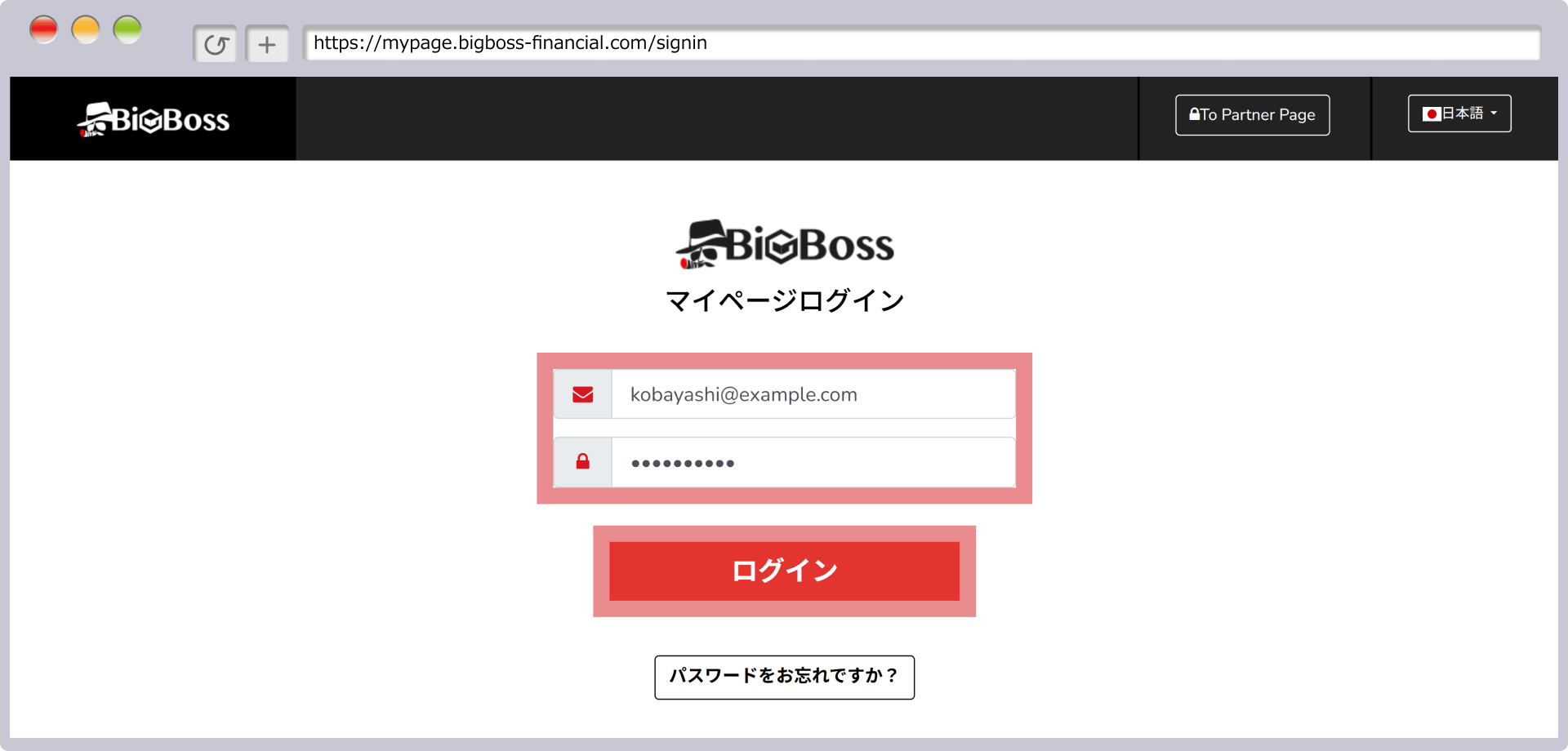The image size is (1568, 751).
Task: Open the To Partner Page section
Action: pyautogui.click(x=1252, y=114)
